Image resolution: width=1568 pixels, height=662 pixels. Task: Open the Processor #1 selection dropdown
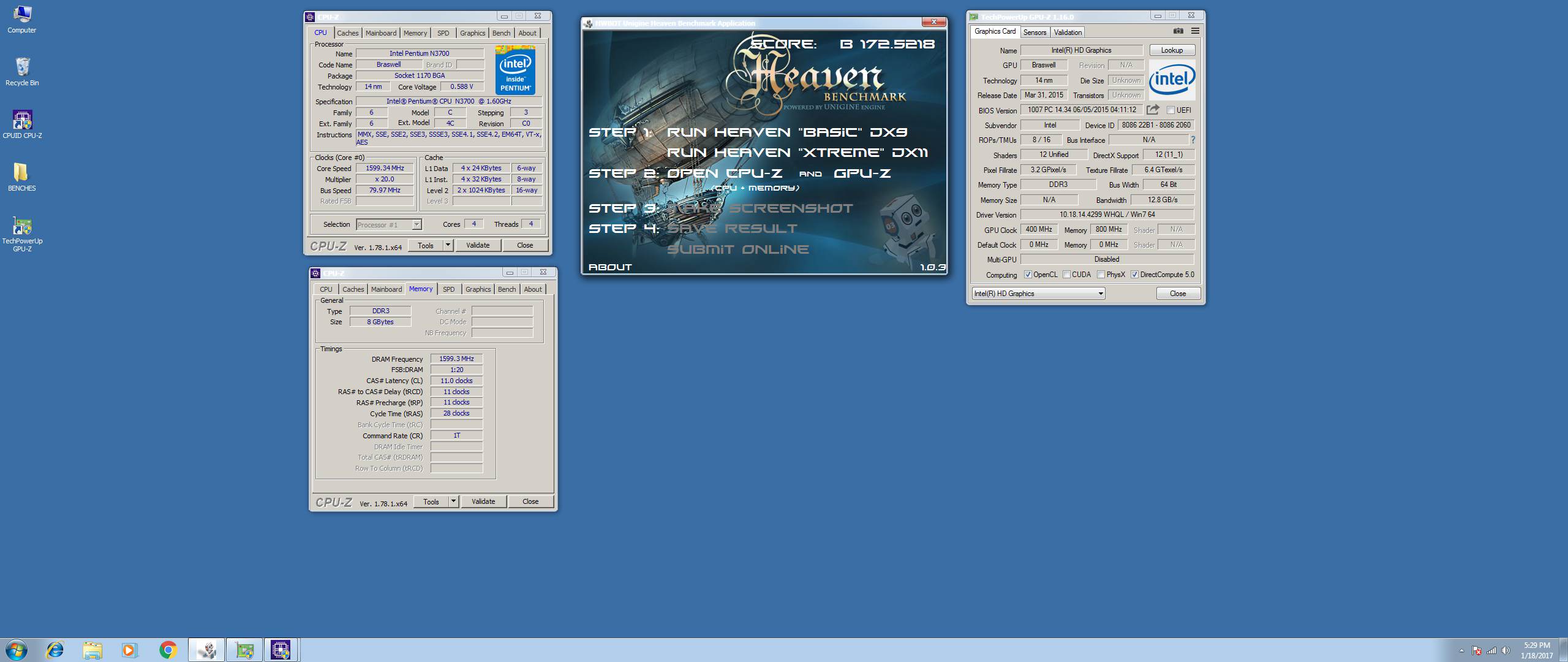click(389, 225)
